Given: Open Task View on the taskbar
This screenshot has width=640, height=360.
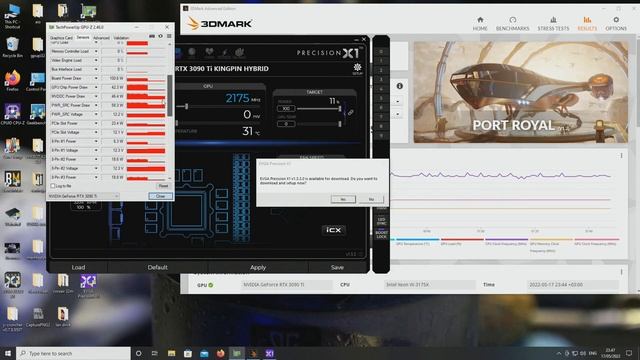Looking at the screenshot, I should pyautogui.click(x=155, y=353).
